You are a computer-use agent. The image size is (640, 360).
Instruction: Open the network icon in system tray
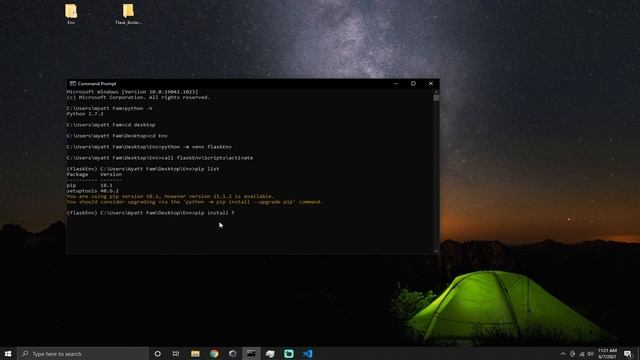(x=582, y=353)
